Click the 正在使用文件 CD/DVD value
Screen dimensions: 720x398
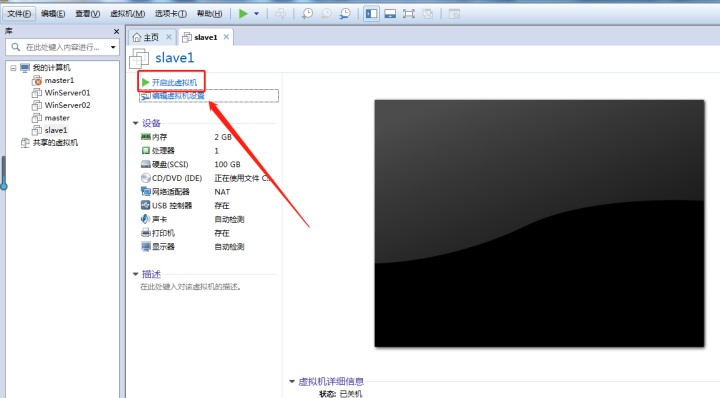click(243, 178)
